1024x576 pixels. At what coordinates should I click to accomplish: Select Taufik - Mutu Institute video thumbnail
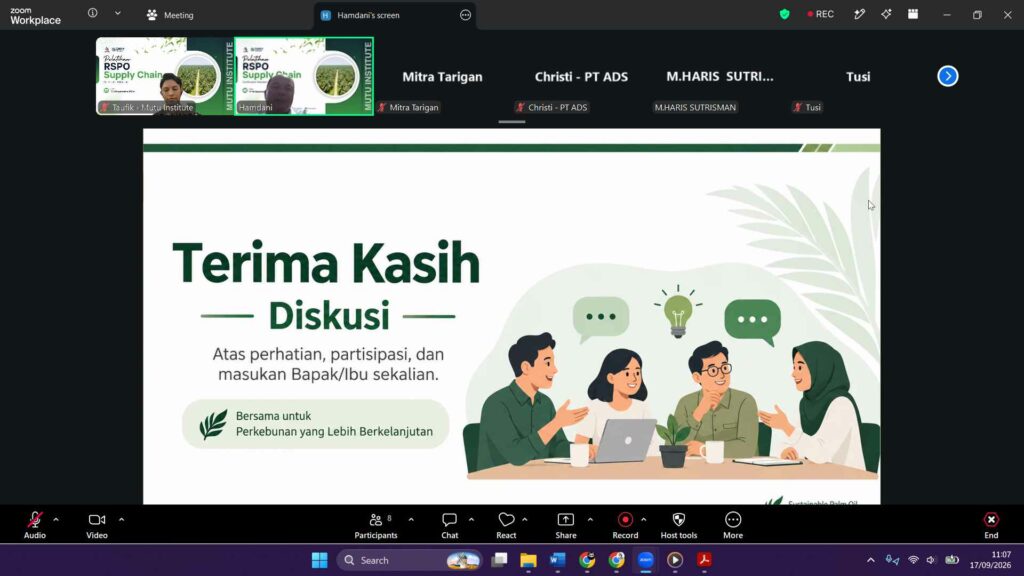click(x=165, y=76)
